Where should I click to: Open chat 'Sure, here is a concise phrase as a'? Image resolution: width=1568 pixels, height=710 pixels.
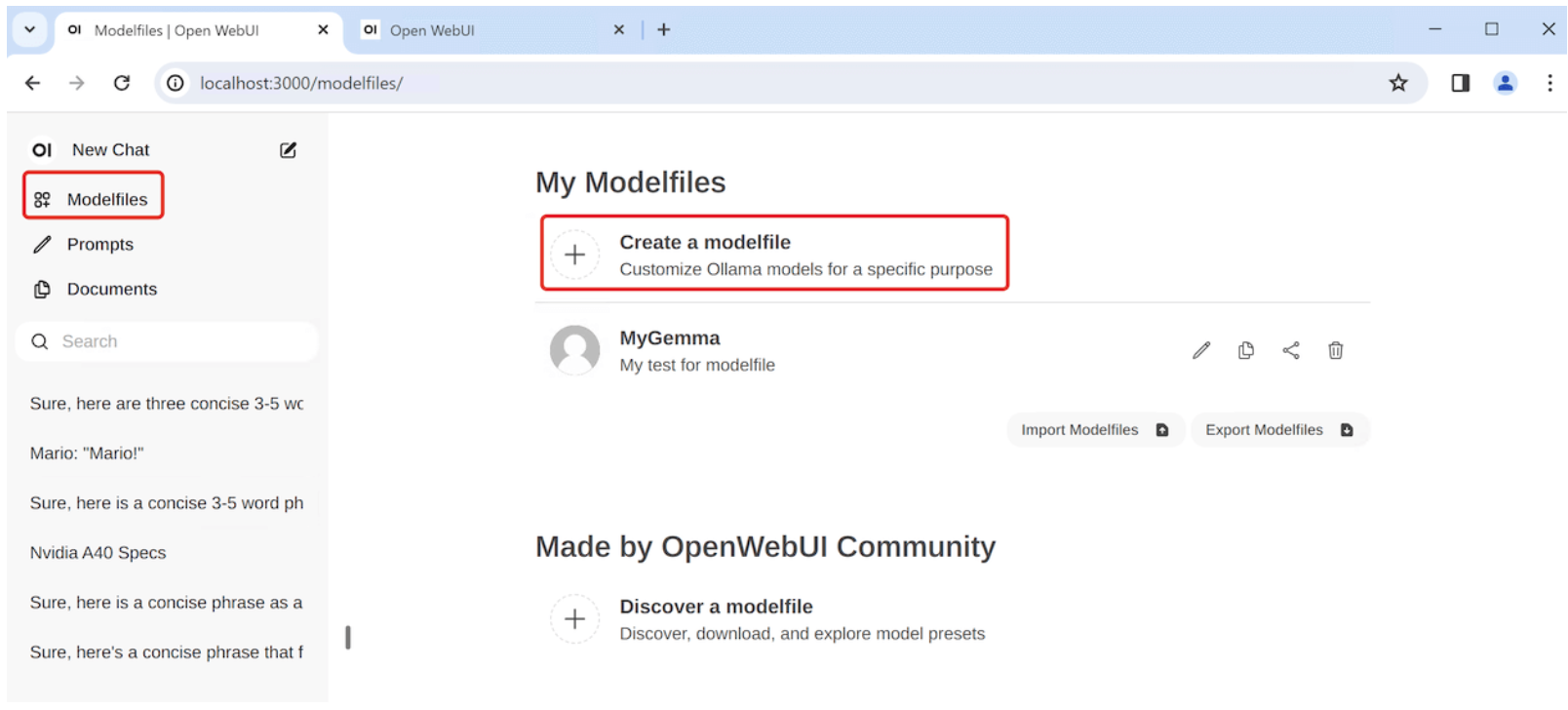(167, 603)
